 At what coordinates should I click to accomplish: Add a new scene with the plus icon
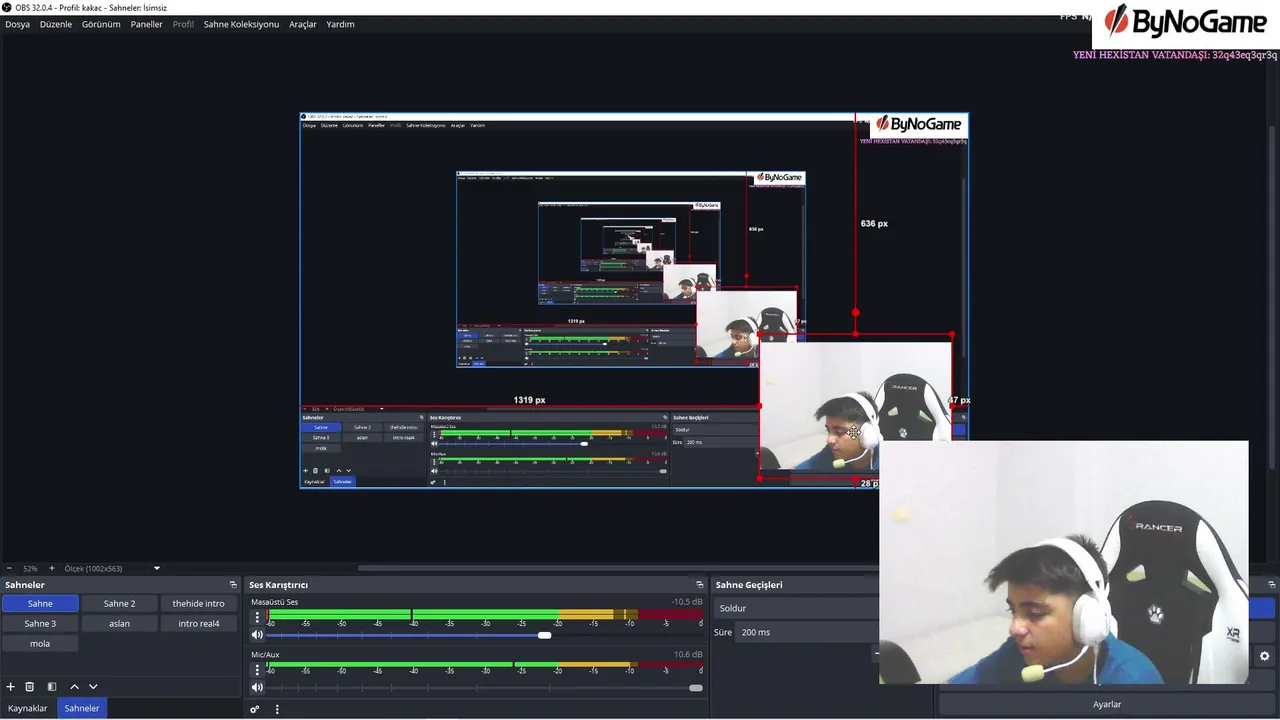[11, 687]
